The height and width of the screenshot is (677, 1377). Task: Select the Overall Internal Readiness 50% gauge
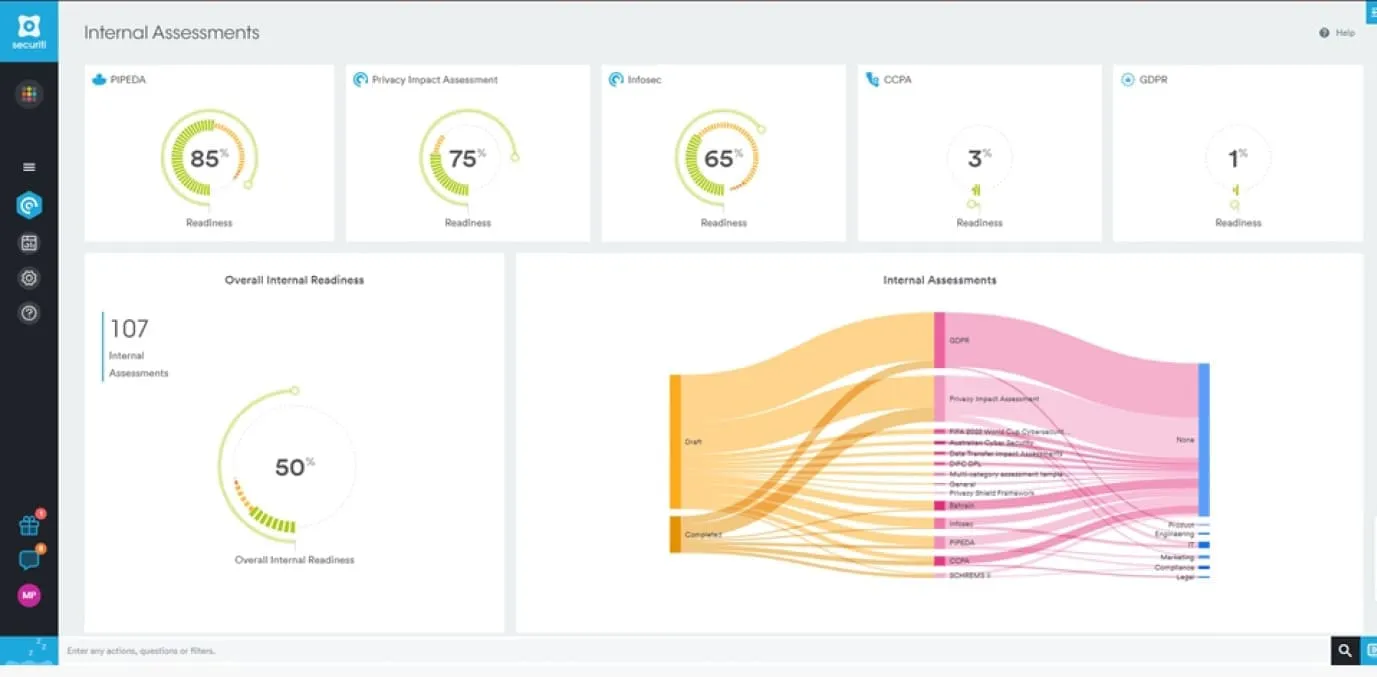(x=290, y=468)
